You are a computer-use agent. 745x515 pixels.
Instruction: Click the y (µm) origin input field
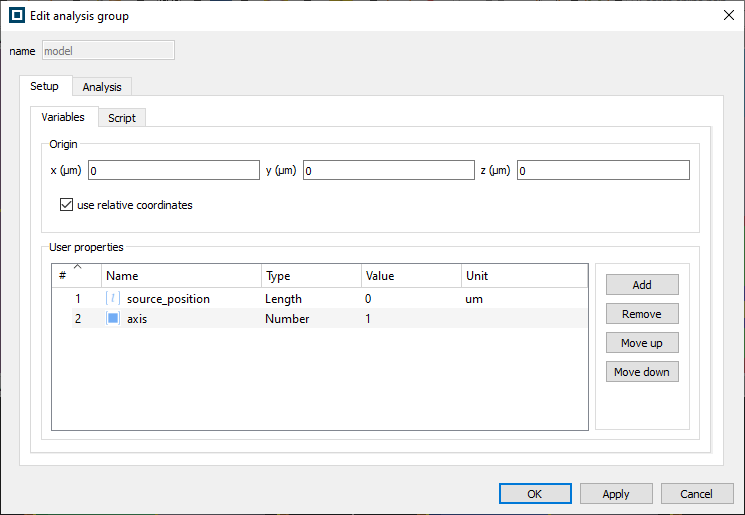click(x=389, y=171)
